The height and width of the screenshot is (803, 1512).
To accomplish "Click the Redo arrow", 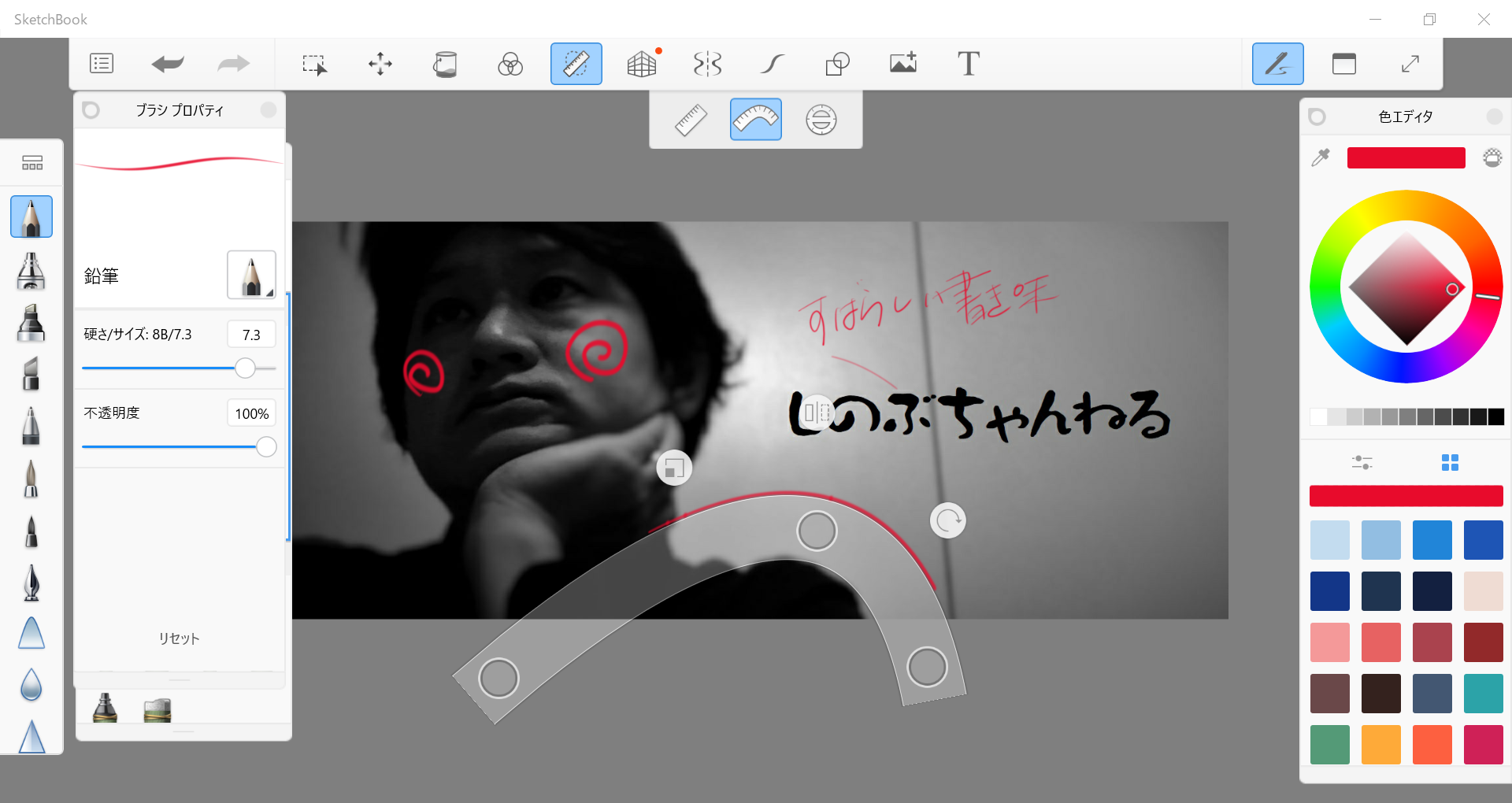I will 233,64.
